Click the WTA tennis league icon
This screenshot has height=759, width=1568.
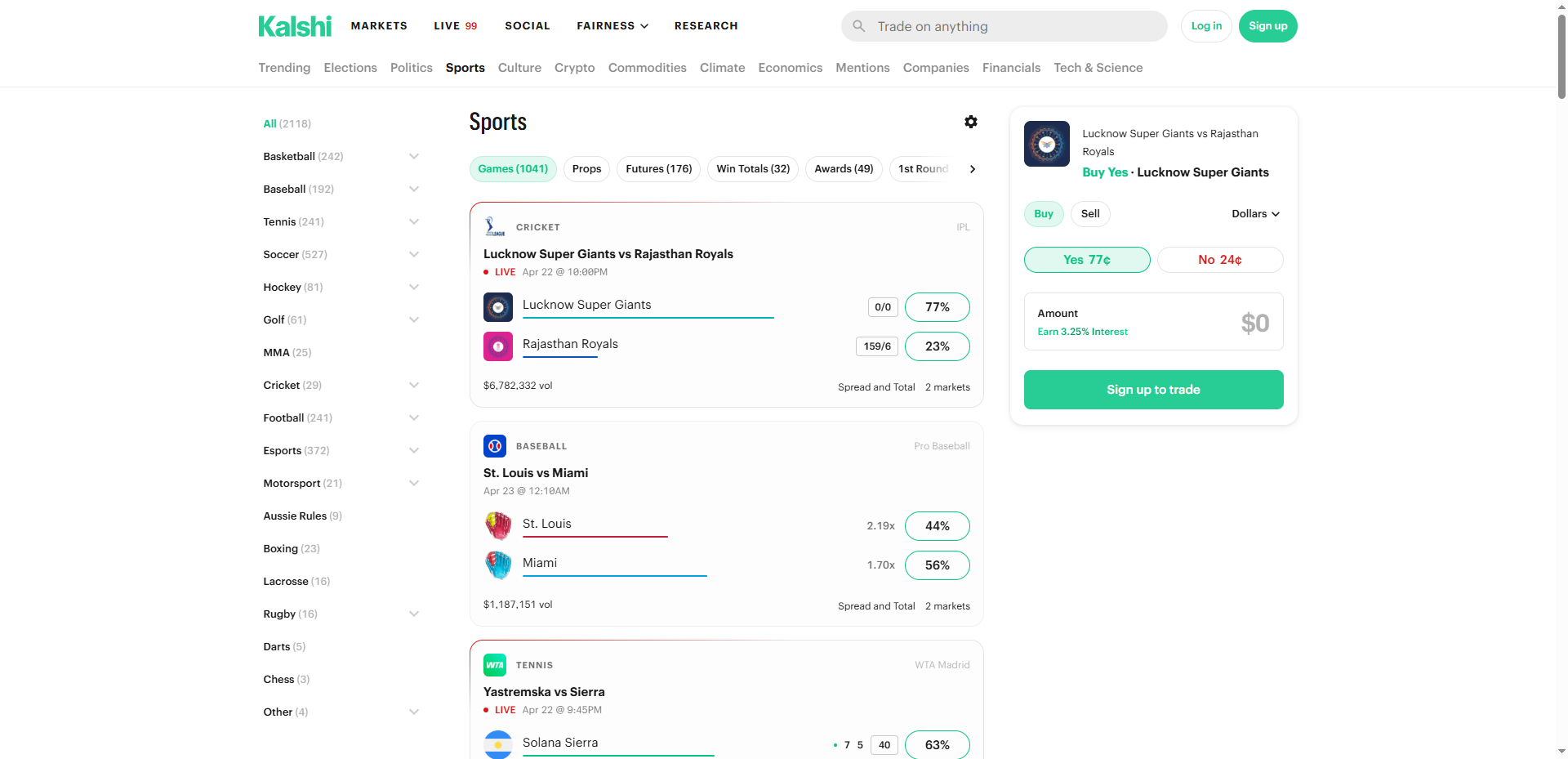[x=495, y=665]
